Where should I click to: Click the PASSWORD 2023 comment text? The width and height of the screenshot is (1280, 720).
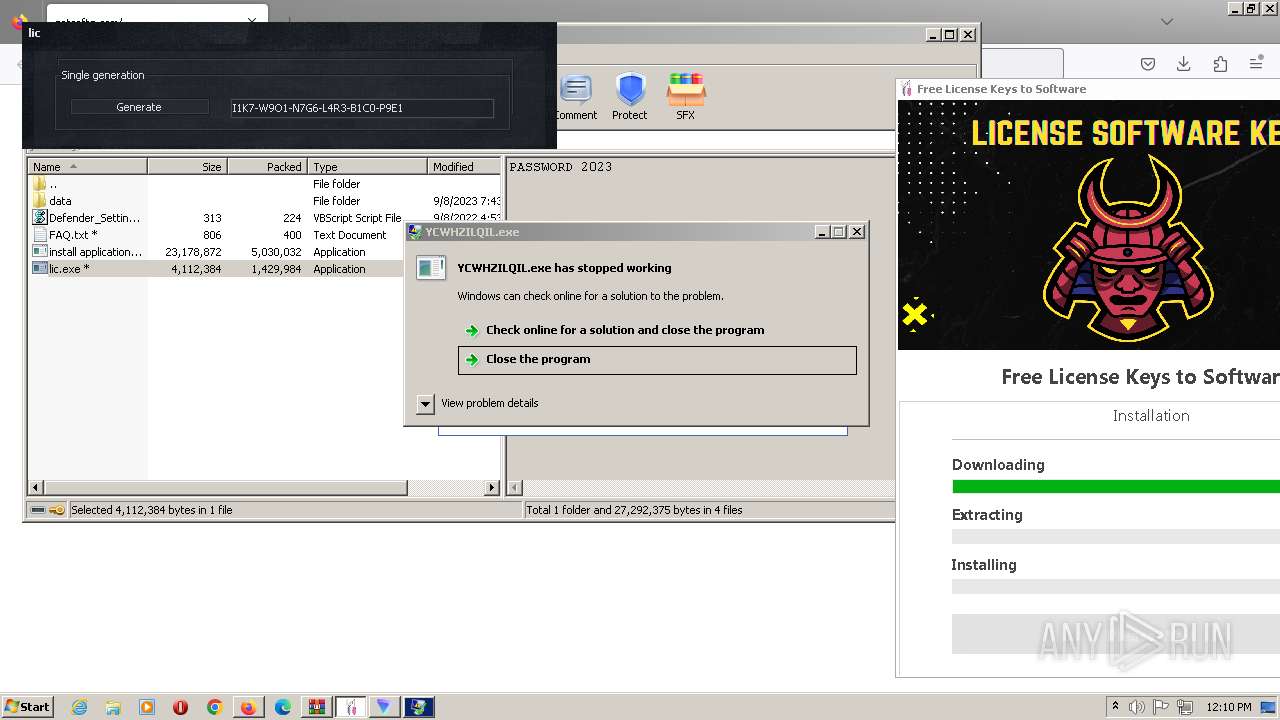point(561,167)
